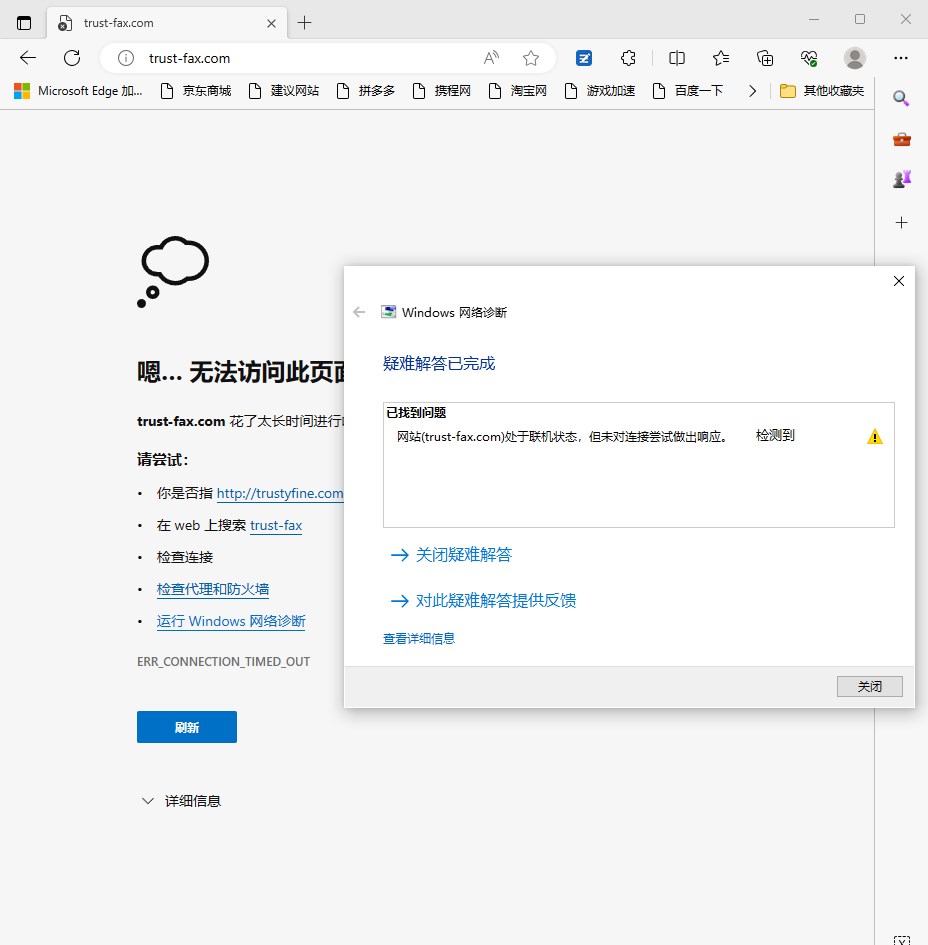Open the user profile avatar
This screenshot has height=945, width=928.
tap(854, 58)
